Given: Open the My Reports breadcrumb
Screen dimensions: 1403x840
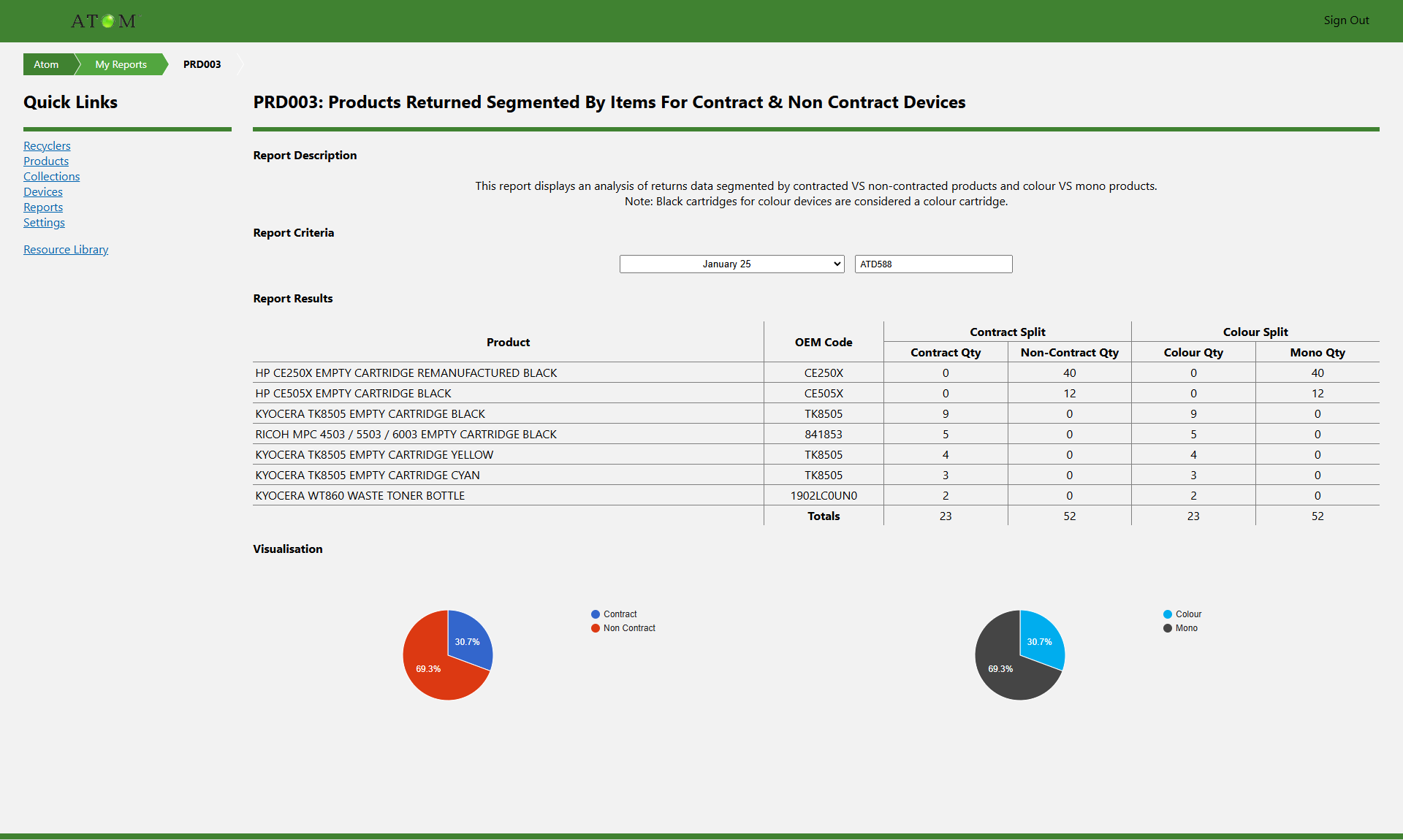Looking at the screenshot, I should click(x=121, y=64).
